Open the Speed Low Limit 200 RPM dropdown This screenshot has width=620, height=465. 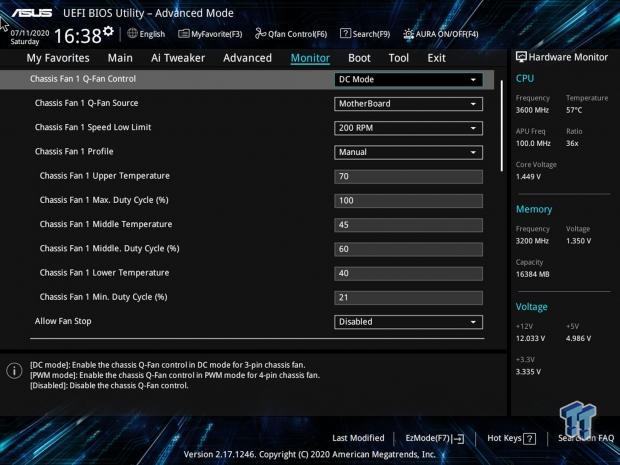tap(408, 128)
